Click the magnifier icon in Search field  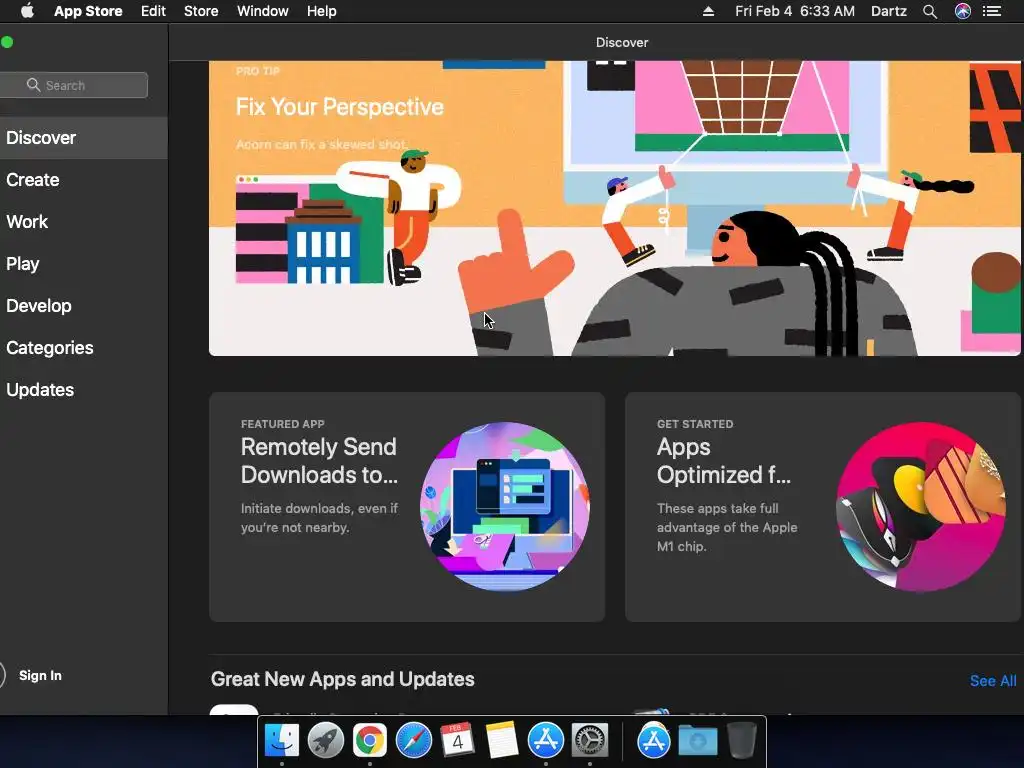(x=33, y=85)
